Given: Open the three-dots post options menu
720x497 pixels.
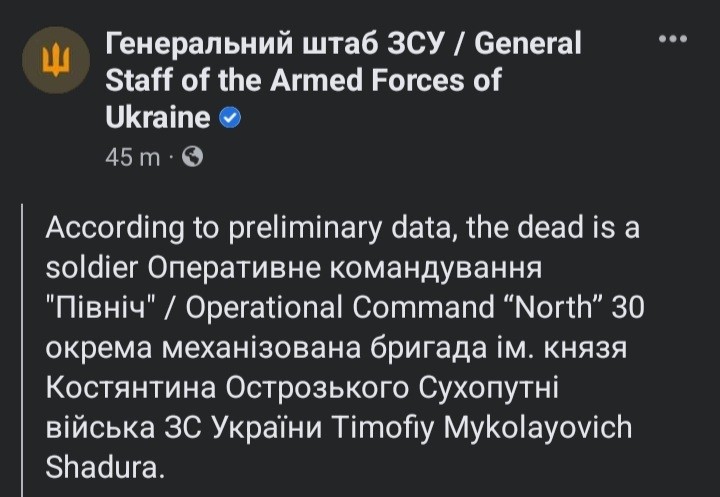Looking at the screenshot, I should point(673,39).
